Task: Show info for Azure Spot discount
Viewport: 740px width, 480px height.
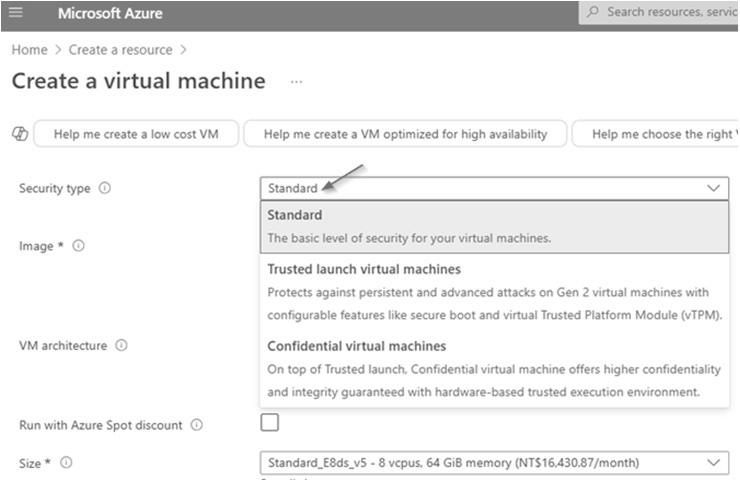Action: [196, 425]
